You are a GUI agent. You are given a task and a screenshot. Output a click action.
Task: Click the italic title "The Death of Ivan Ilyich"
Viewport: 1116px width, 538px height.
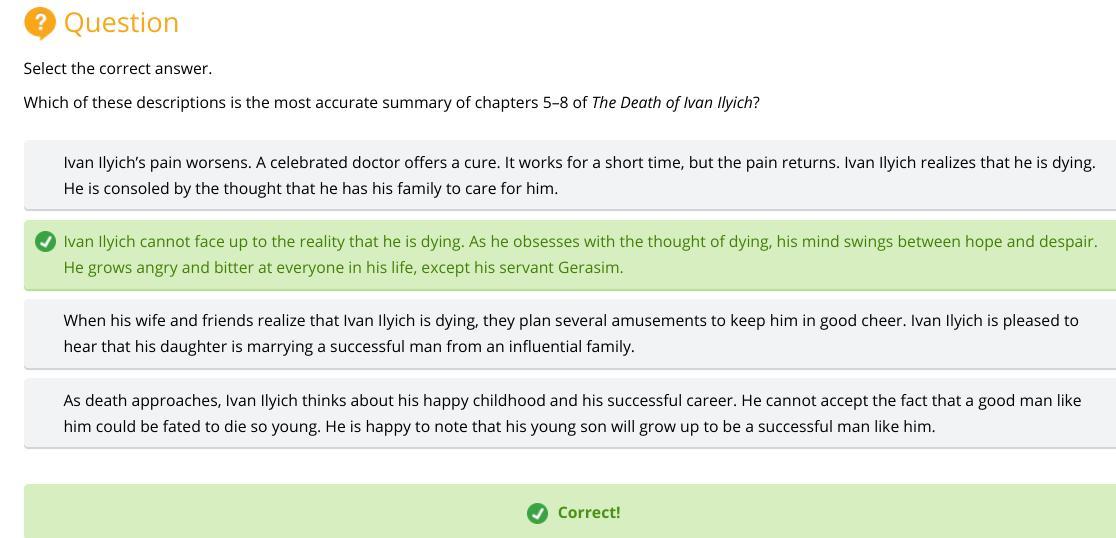click(671, 102)
